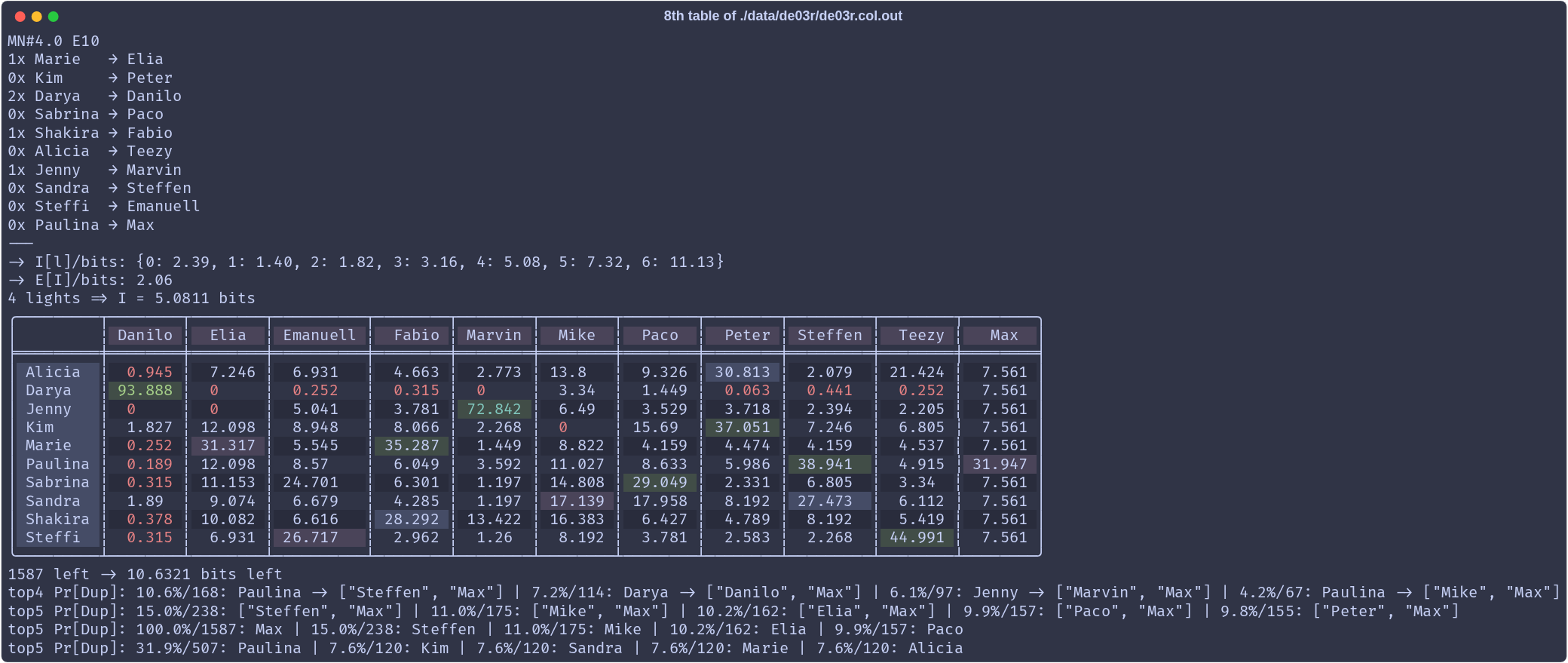Select the Mike column header

(x=577, y=336)
